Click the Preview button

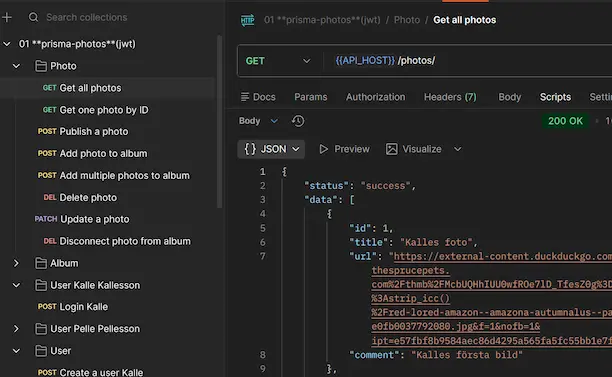click(x=344, y=149)
